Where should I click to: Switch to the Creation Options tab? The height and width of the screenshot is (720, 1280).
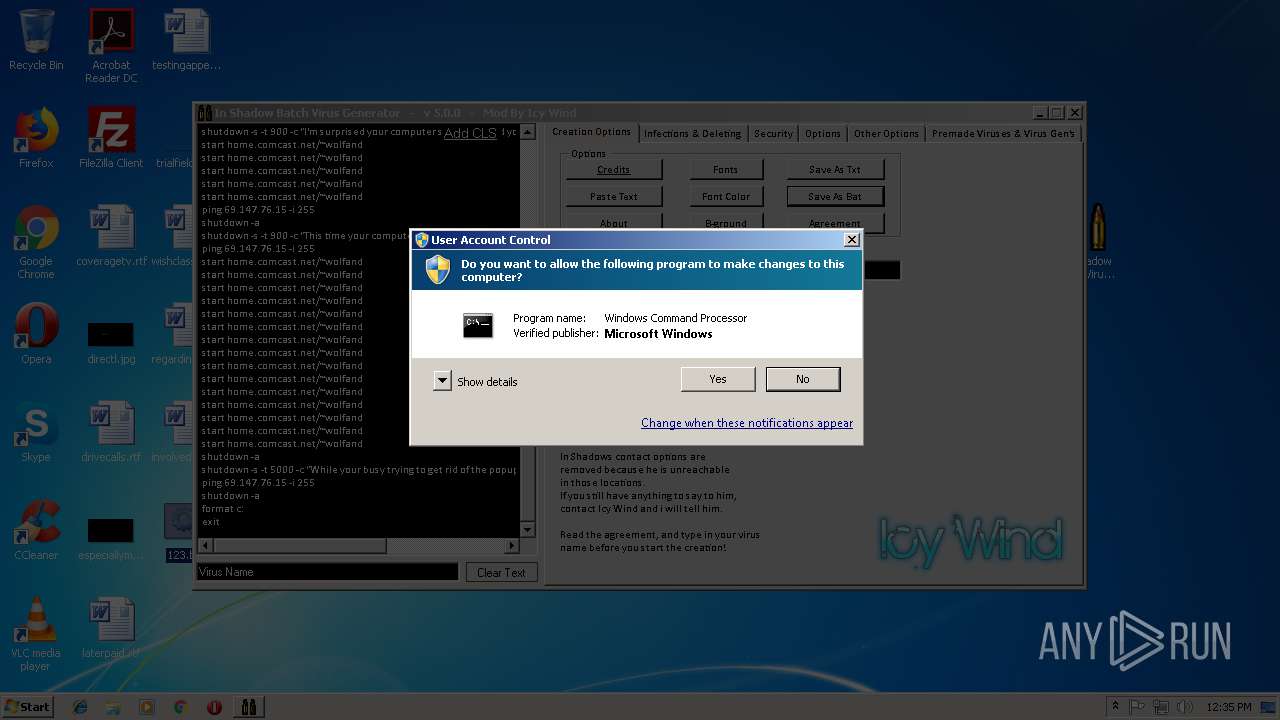click(591, 132)
